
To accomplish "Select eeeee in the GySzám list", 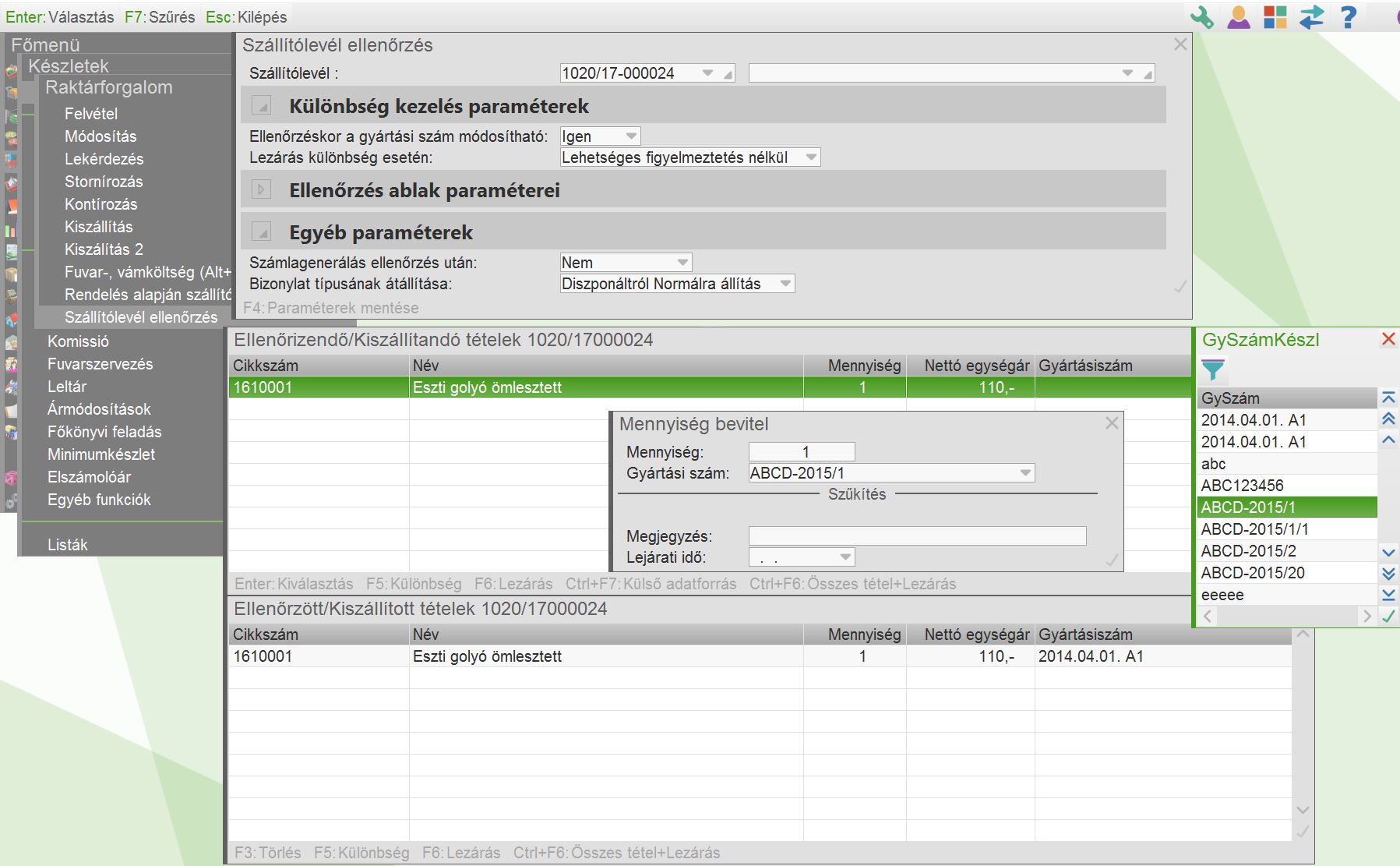I will 1287,595.
